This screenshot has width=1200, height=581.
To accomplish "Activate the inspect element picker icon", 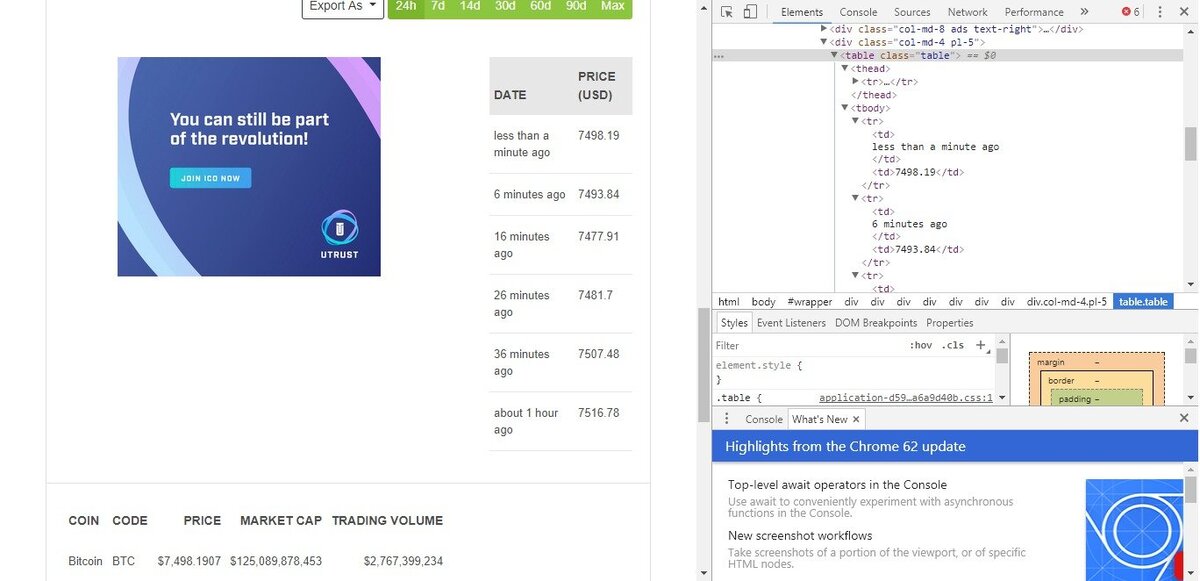I will click(x=725, y=12).
